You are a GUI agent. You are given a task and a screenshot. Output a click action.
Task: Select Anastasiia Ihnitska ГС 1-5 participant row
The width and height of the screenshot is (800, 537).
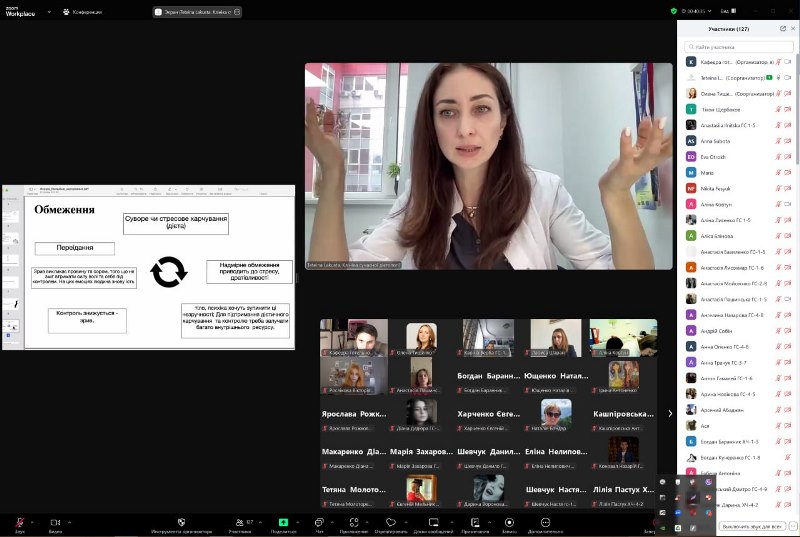[x=738, y=125]
